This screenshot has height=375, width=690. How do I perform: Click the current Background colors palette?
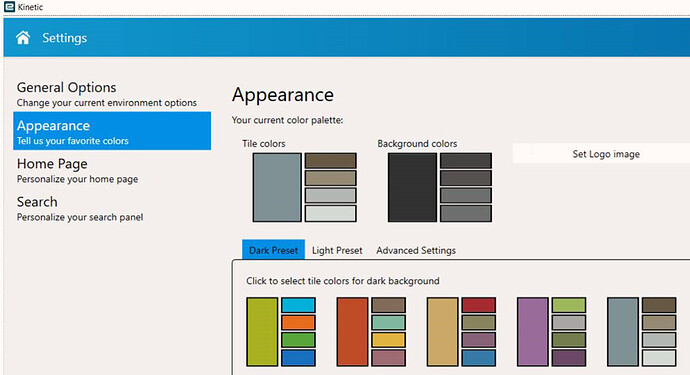(x=440, y=188)
